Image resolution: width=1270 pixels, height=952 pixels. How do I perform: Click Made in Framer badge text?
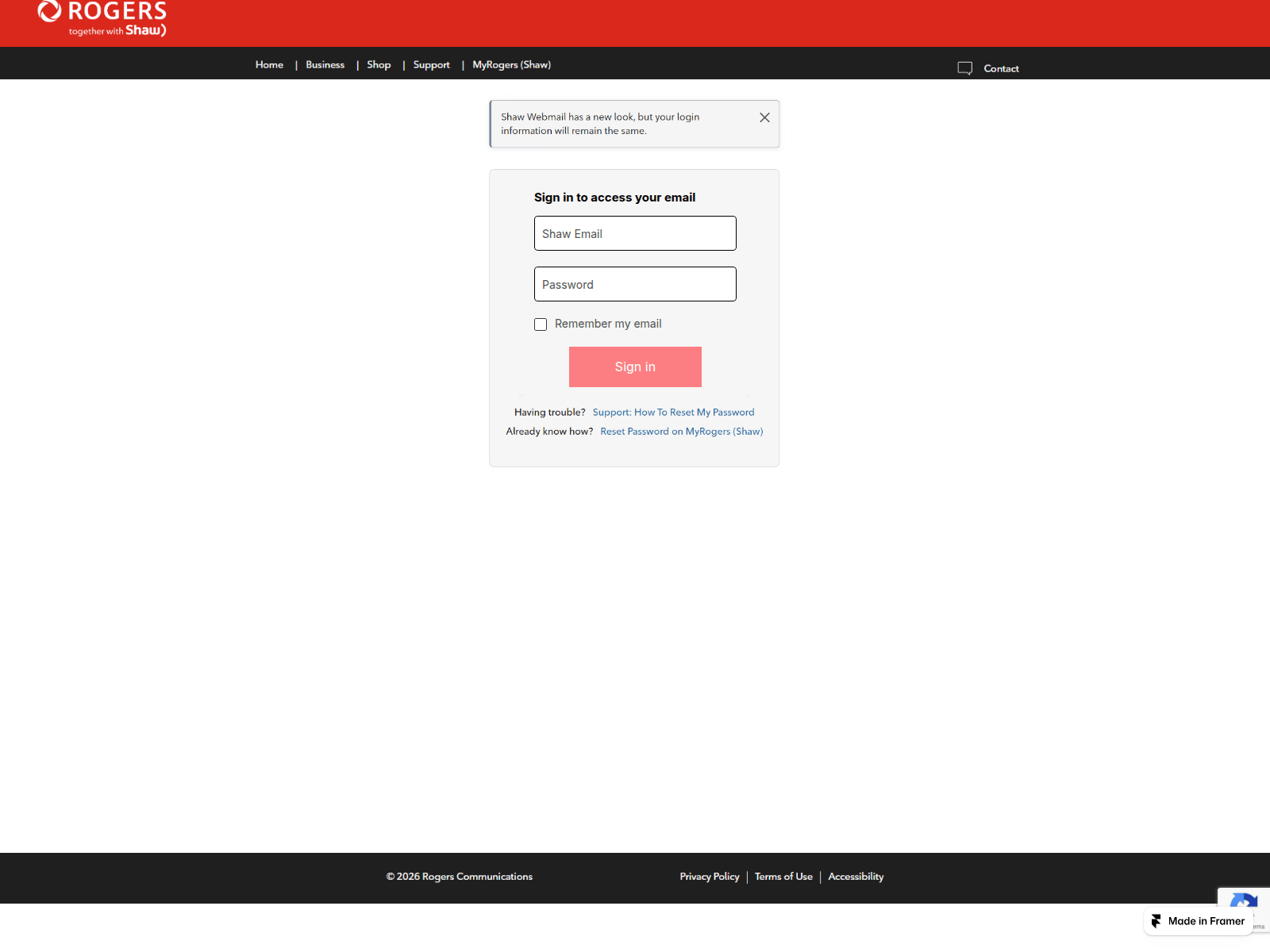(1206, 921)
